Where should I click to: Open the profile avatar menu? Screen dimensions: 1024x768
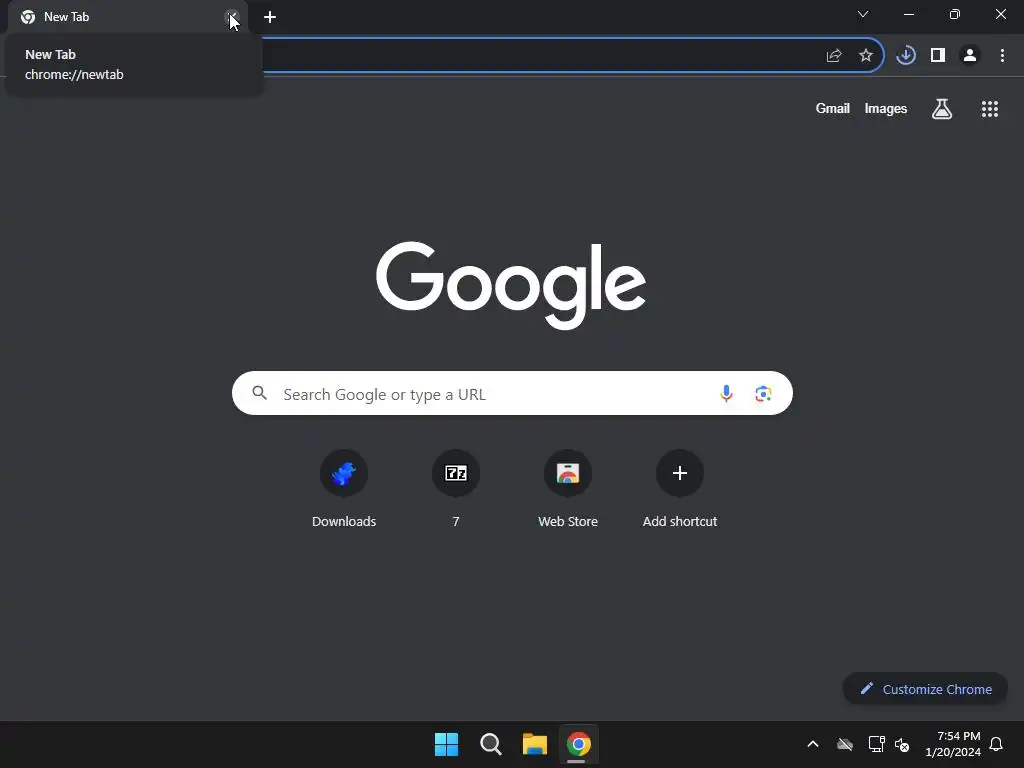970,56
